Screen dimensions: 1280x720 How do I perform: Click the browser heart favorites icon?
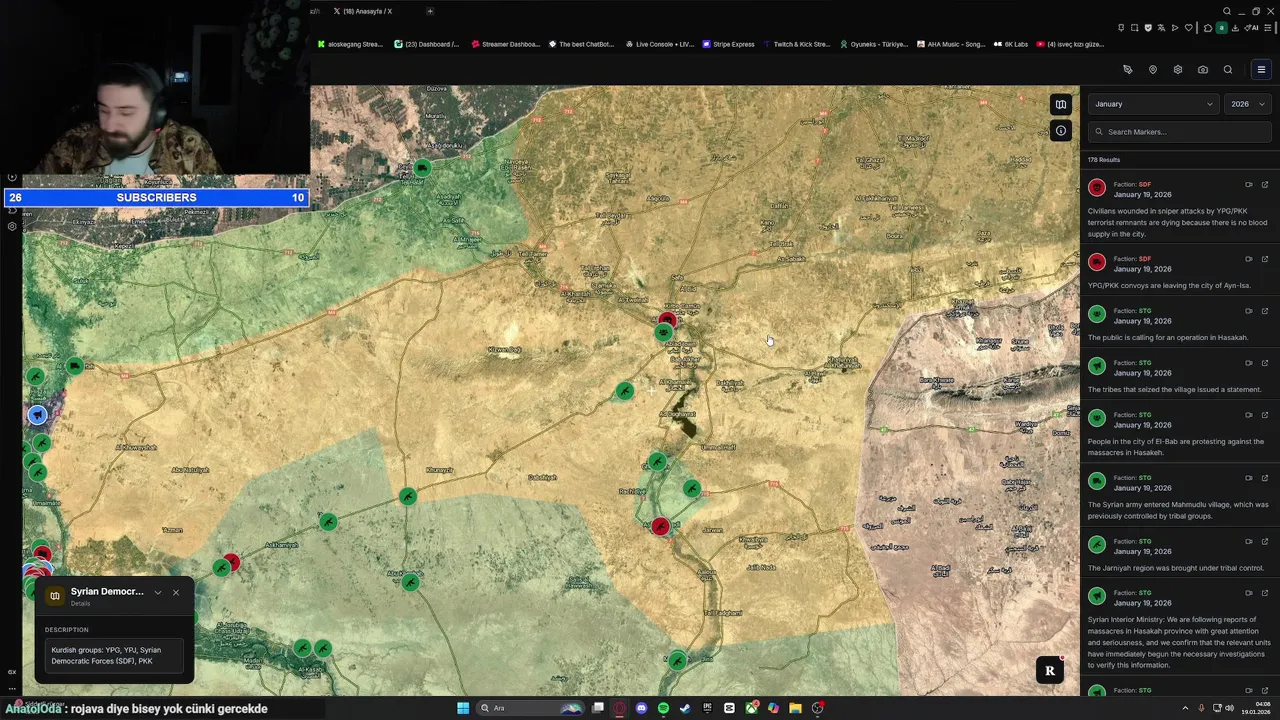(x=1188, y=28)
